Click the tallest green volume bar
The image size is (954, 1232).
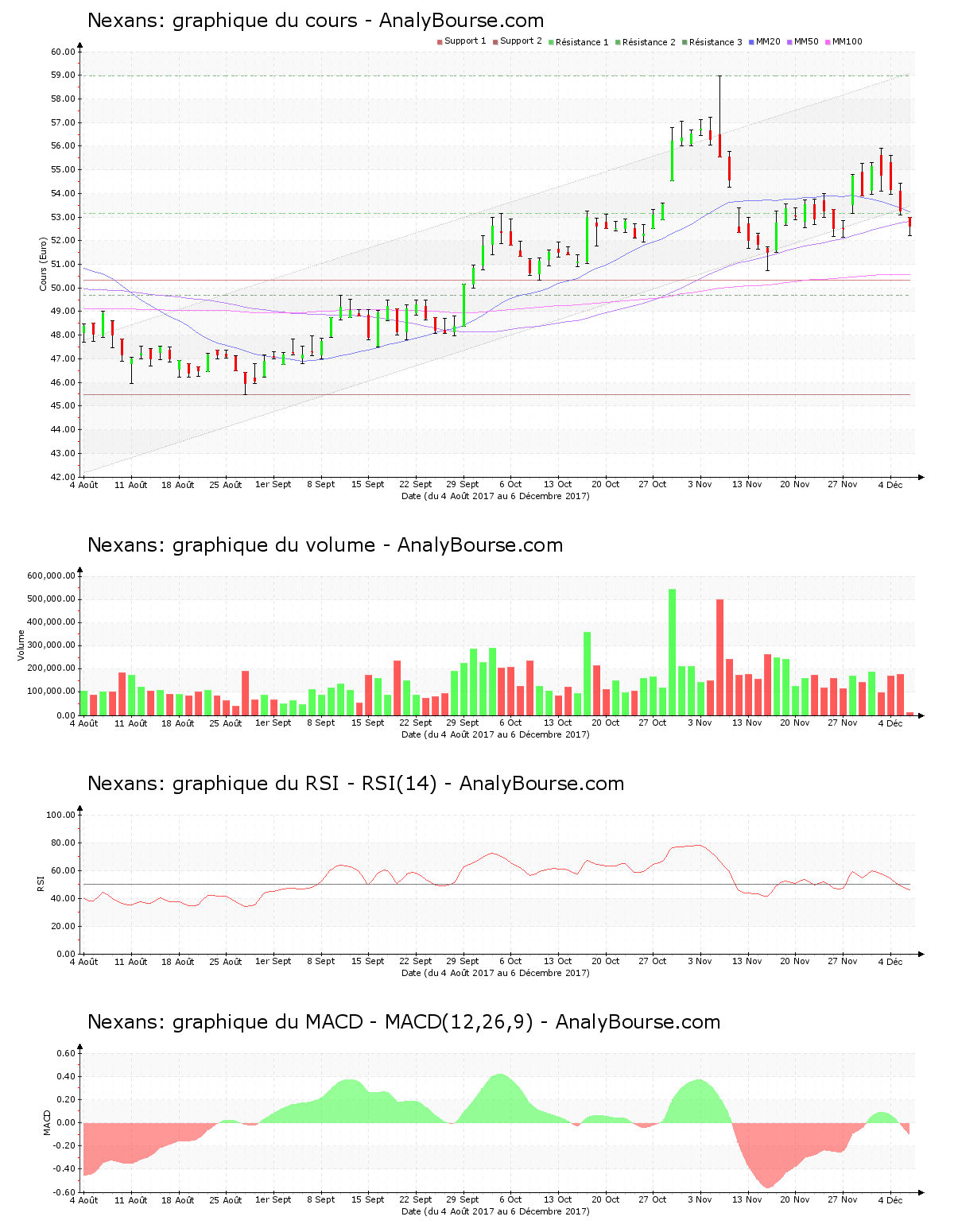[672, 652]
